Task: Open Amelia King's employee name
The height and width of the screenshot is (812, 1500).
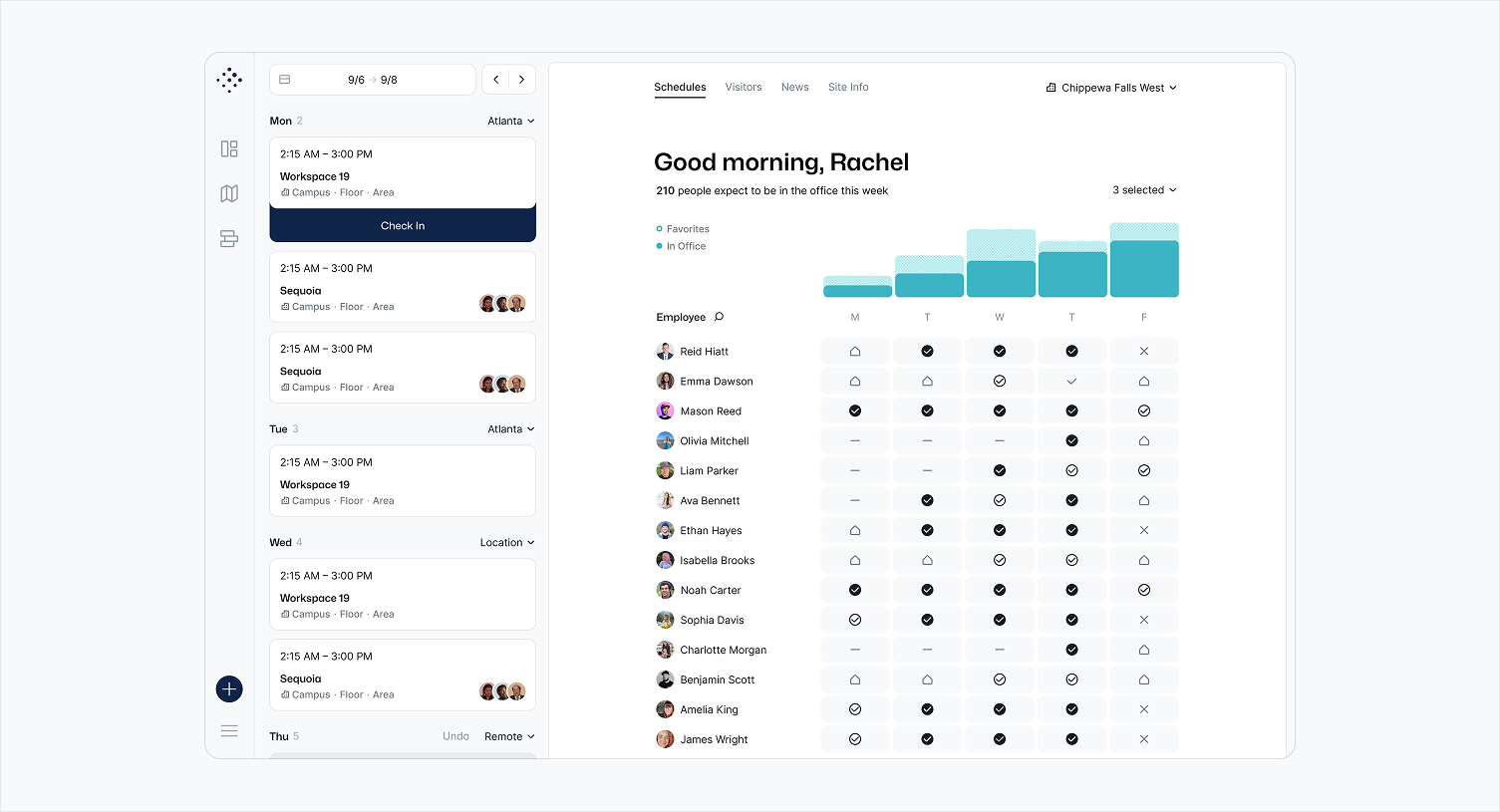Action: pyautogui.click(x=709, y=709)
